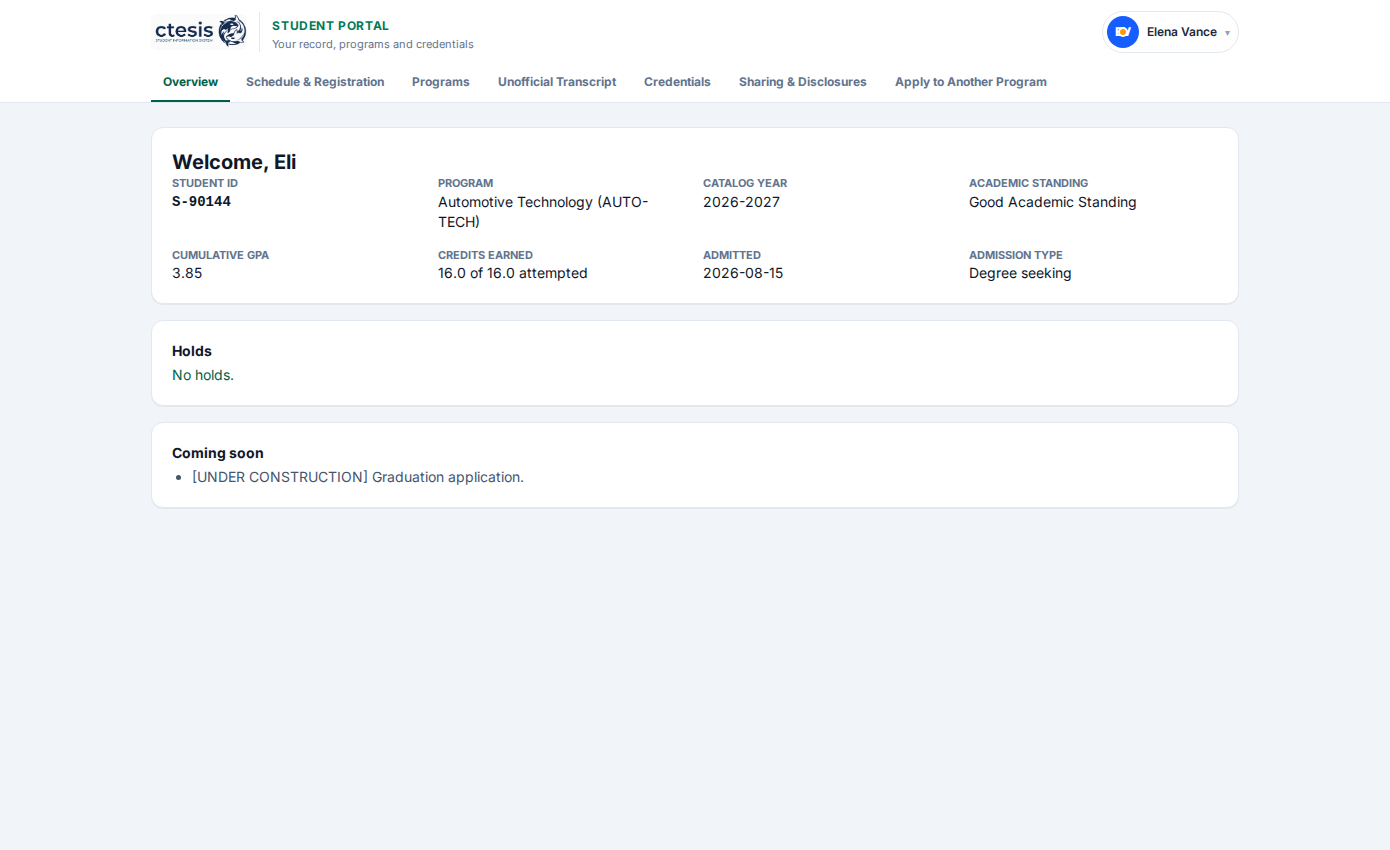Go to the Programs tab
Viewport: 1390px width, 850px height.
click(x=441, y=82)
